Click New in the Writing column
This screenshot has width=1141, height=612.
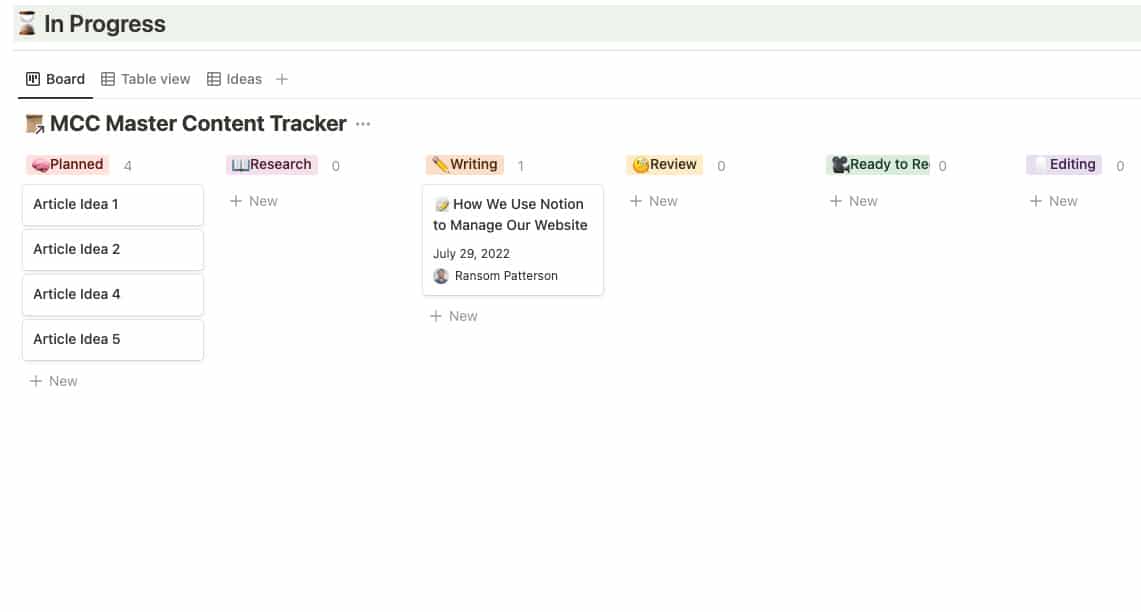(455, 315)
